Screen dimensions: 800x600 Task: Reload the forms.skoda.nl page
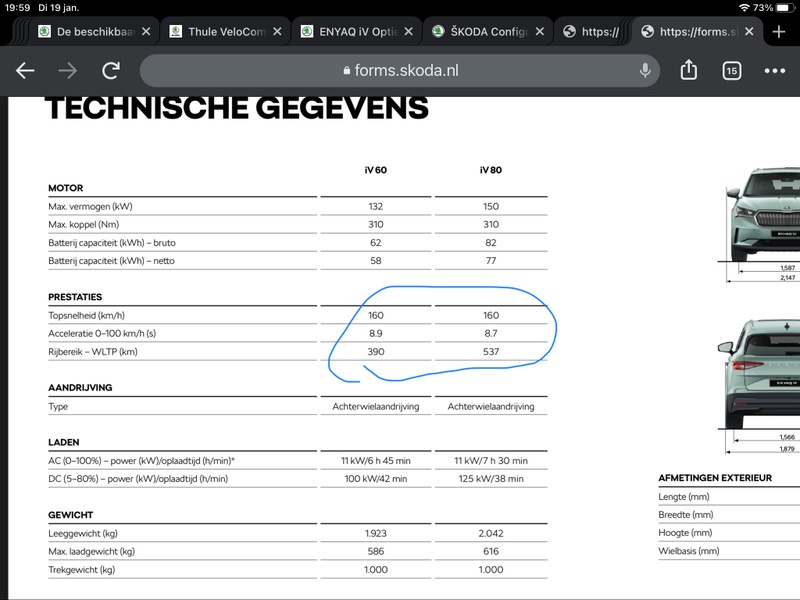(111, 70)
